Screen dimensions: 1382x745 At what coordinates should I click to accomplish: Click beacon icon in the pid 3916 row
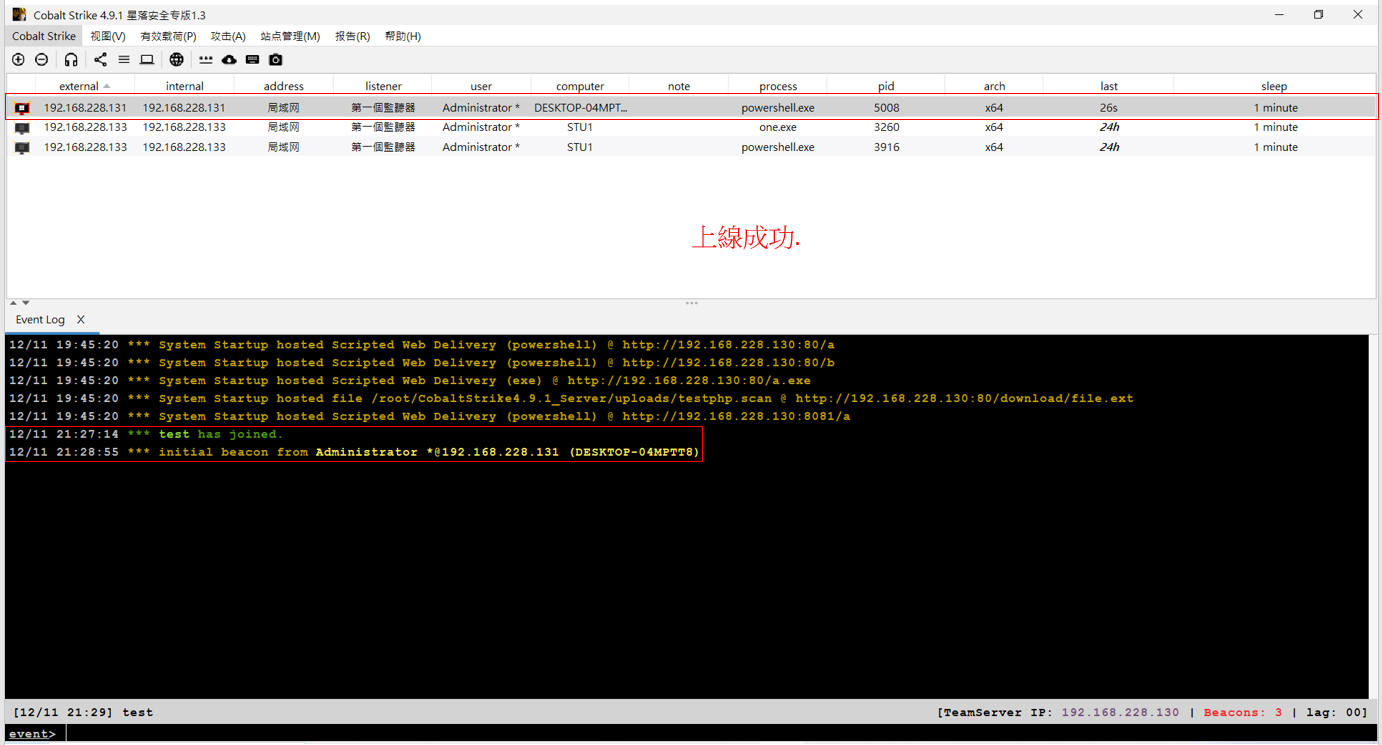coord(22,147)
